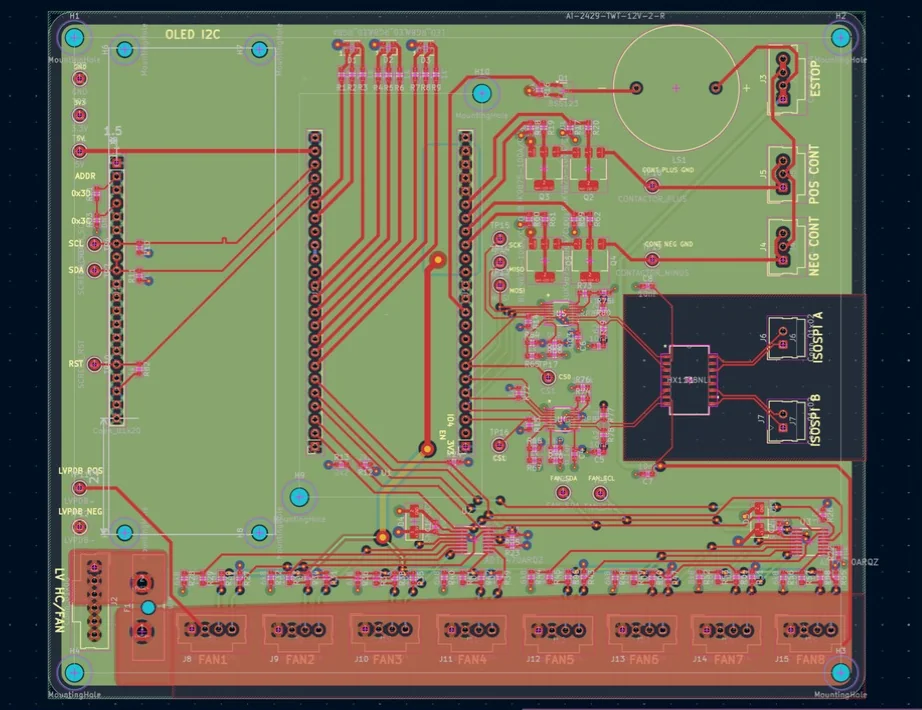
Task: Select the FAN7 connector label
Action: click(728, 659)
